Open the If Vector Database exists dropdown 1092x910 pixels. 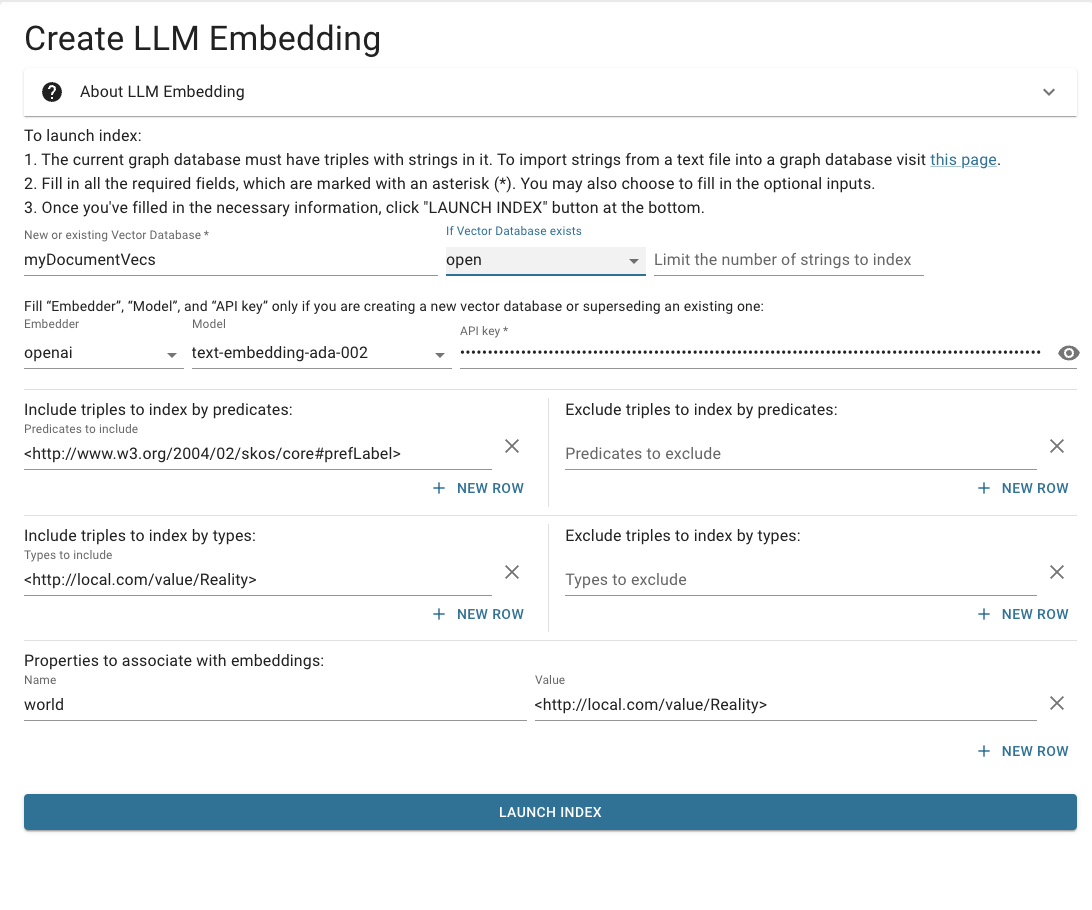coord(544,260)
